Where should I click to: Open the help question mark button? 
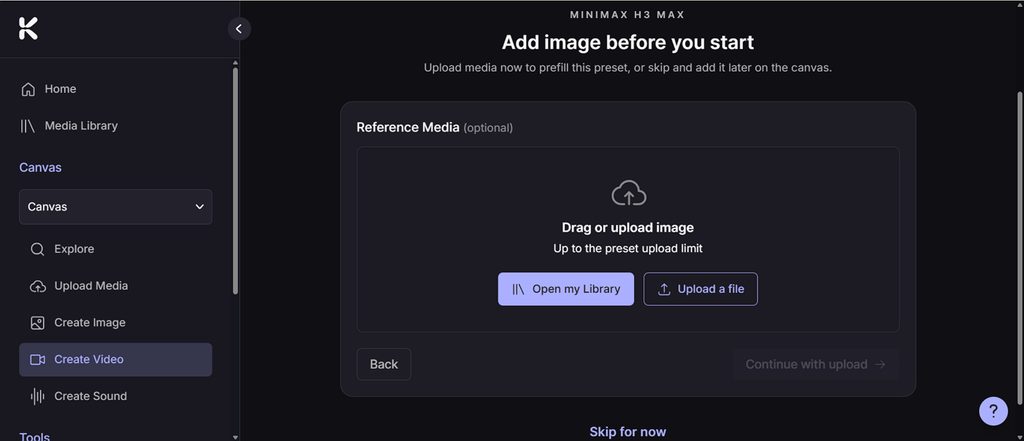pyautogui.click(x=993, y=411)
